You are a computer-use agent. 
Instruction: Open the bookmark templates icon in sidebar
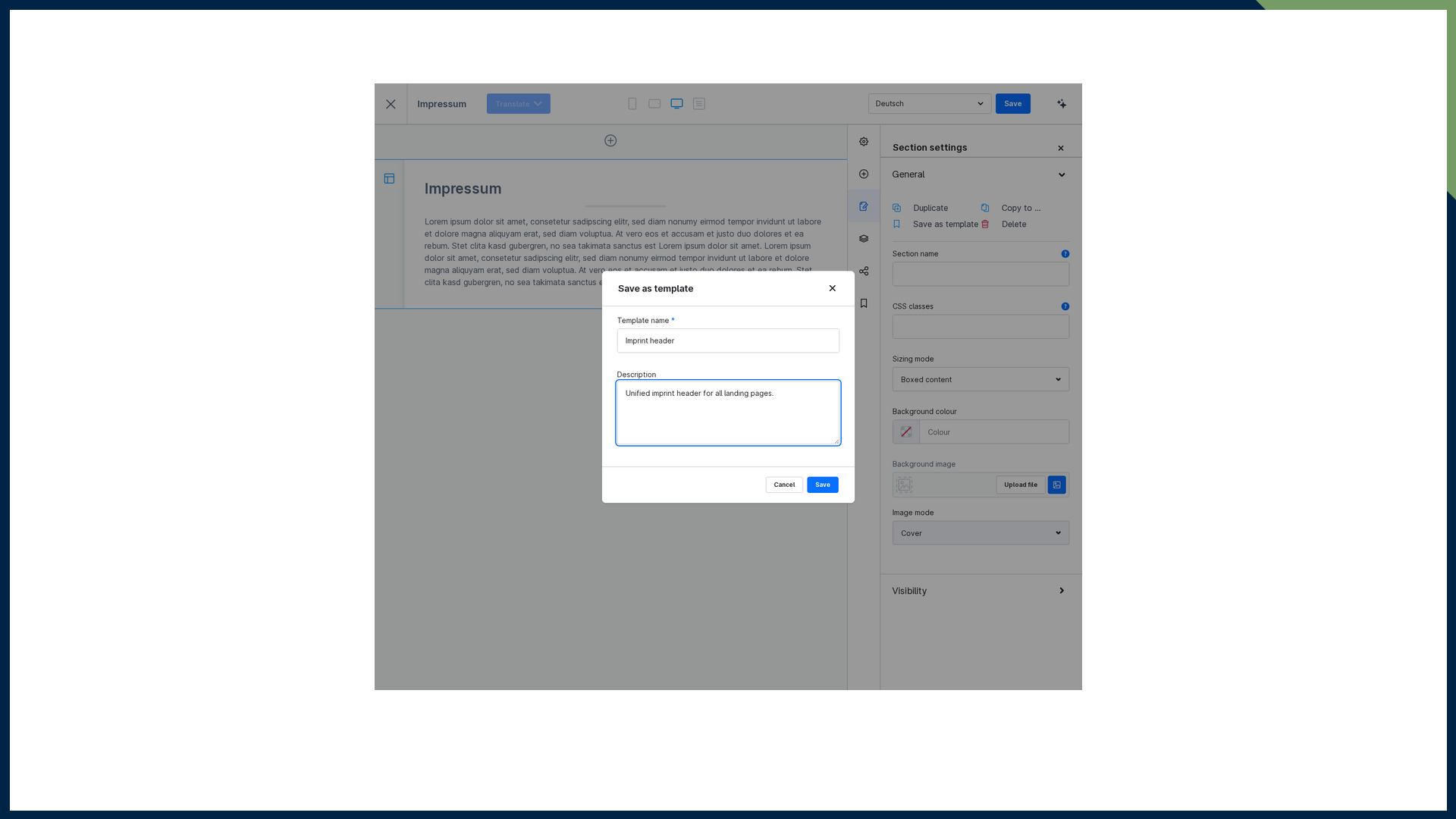[864, 303]
